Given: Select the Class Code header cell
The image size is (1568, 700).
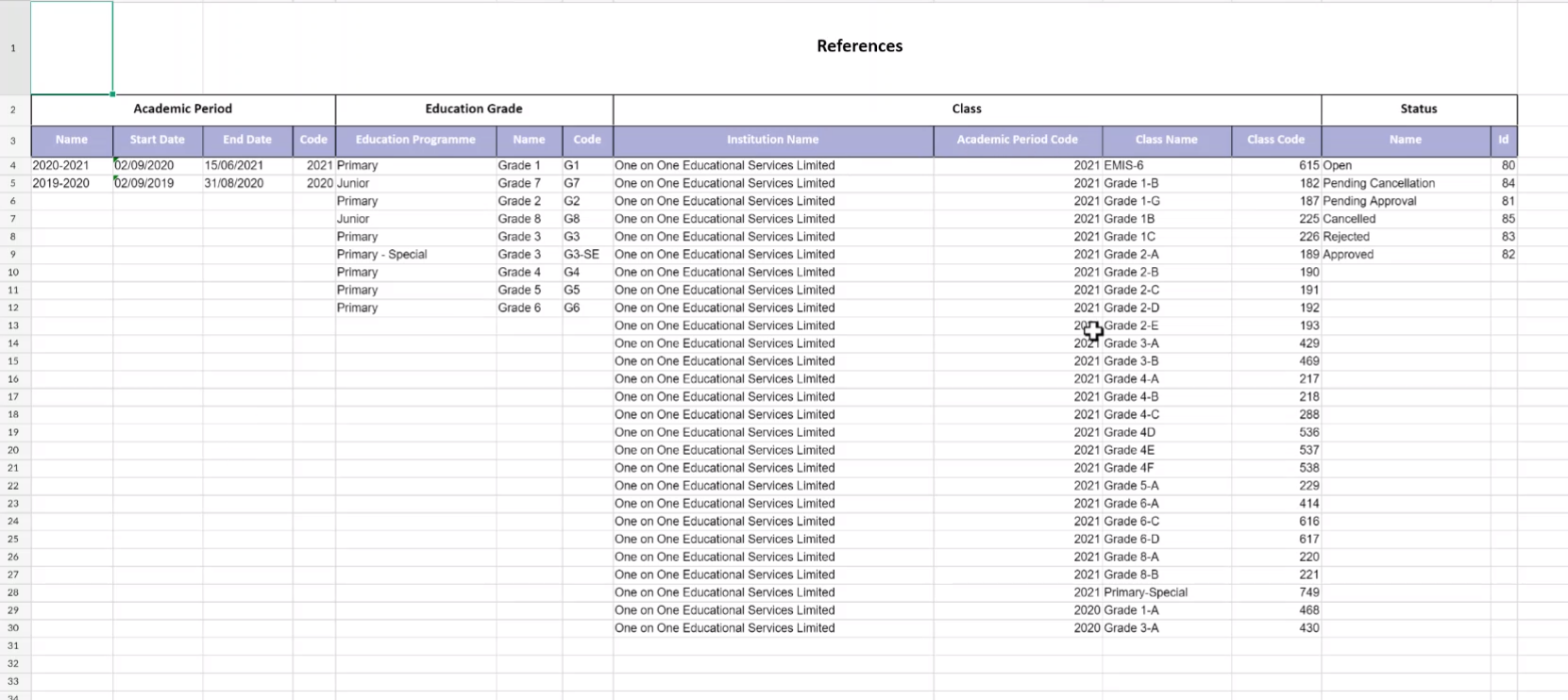Looking at the screenshot, I should pos(1276,140).
